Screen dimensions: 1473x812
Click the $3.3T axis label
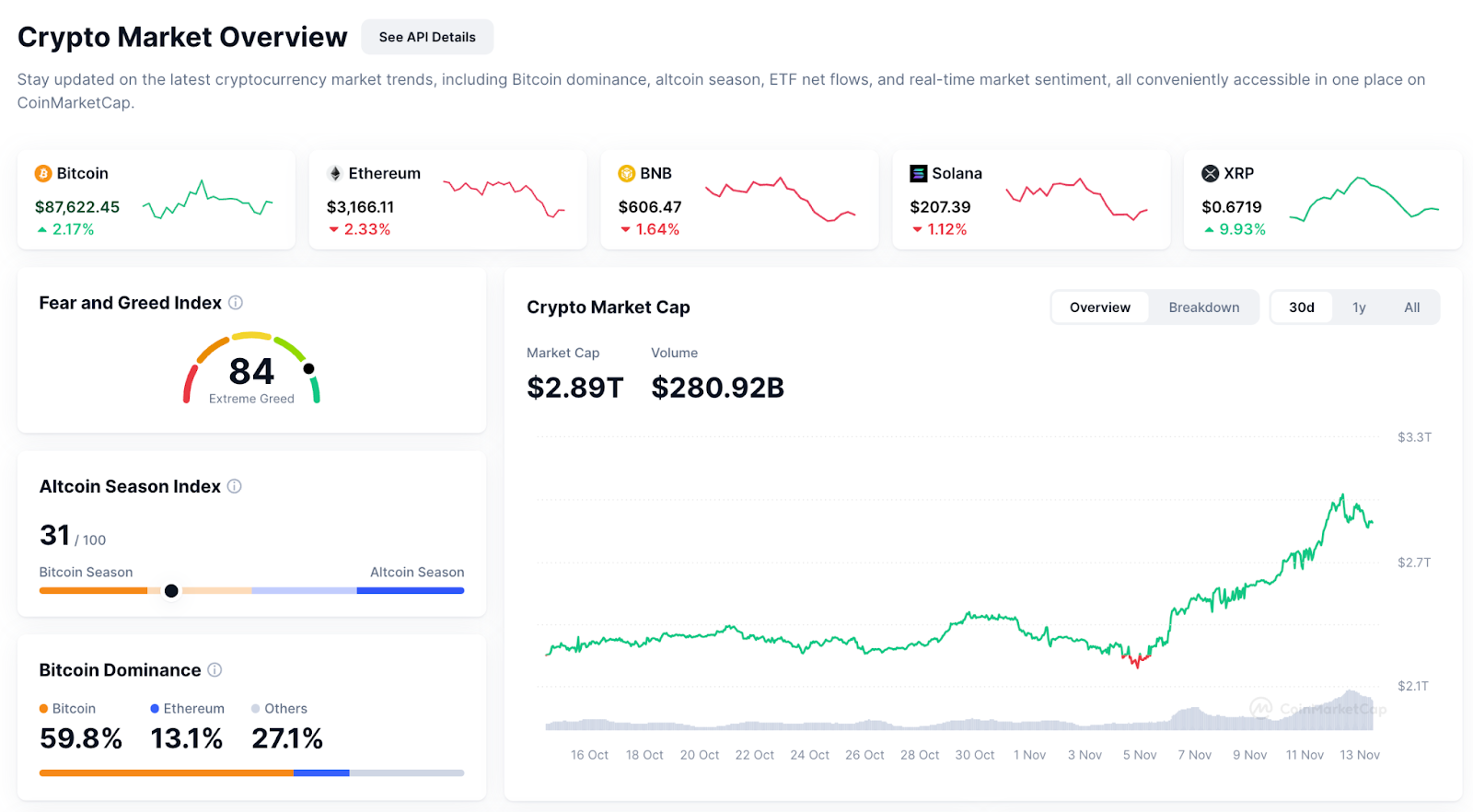[x=1414, y=437]
